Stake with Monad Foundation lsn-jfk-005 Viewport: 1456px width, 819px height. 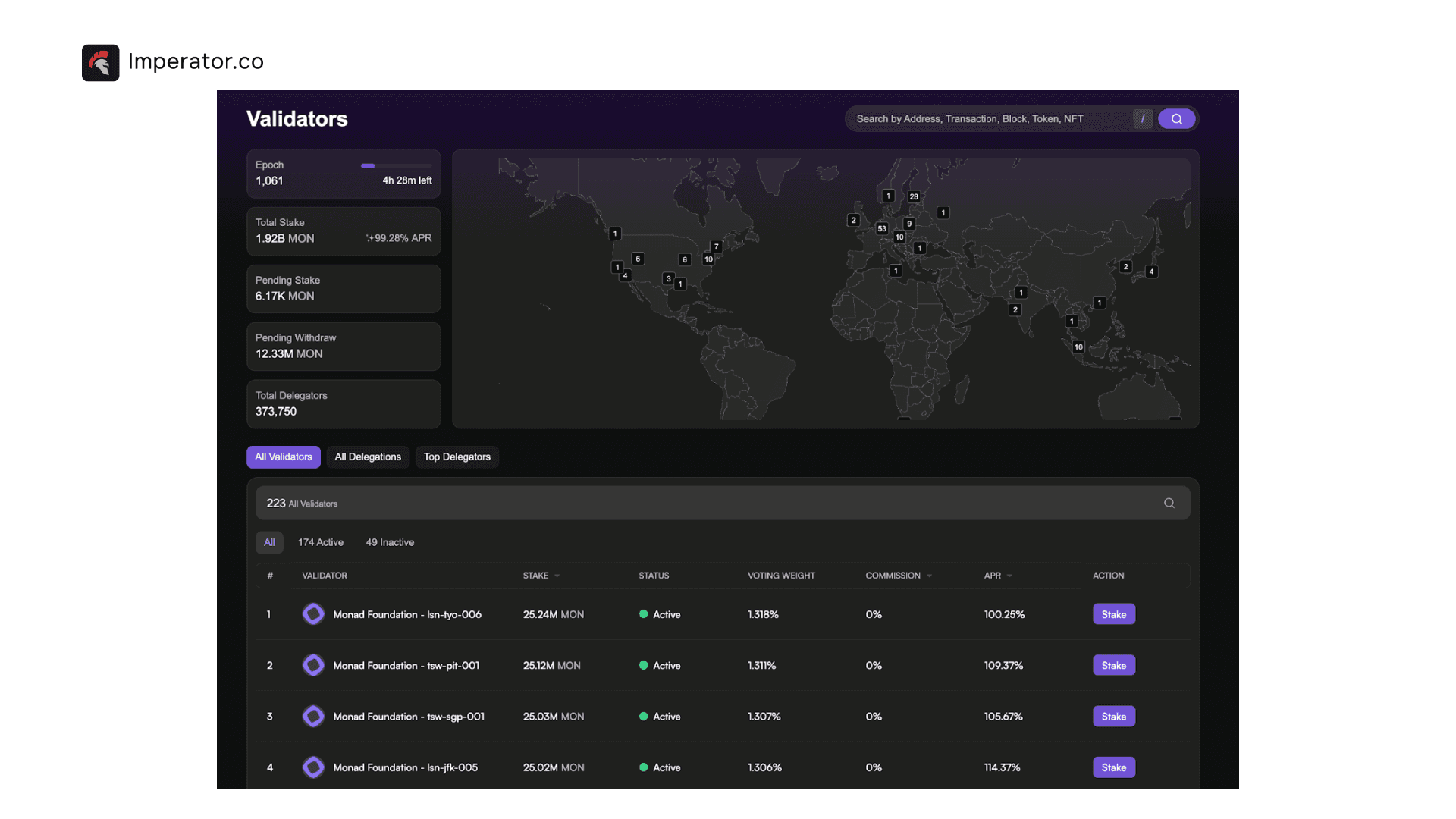(x=1114, y=767)
